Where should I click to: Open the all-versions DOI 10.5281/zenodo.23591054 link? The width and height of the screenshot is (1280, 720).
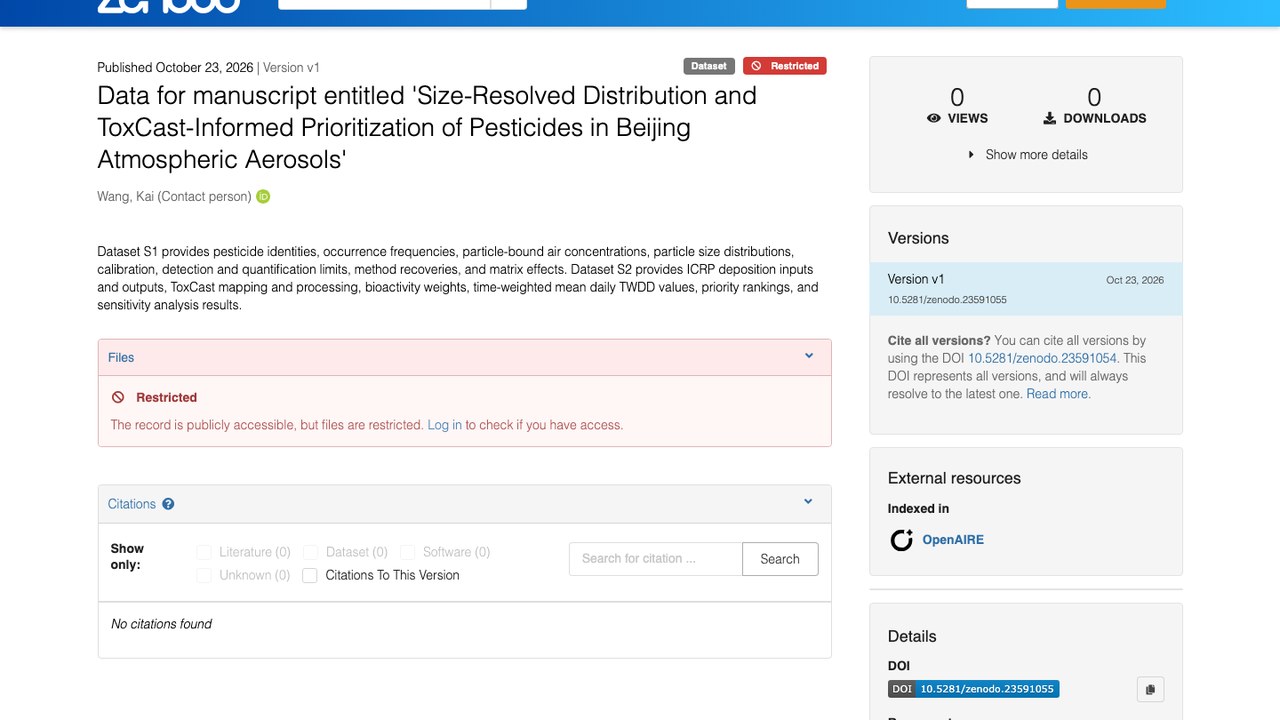[1042, 358]
